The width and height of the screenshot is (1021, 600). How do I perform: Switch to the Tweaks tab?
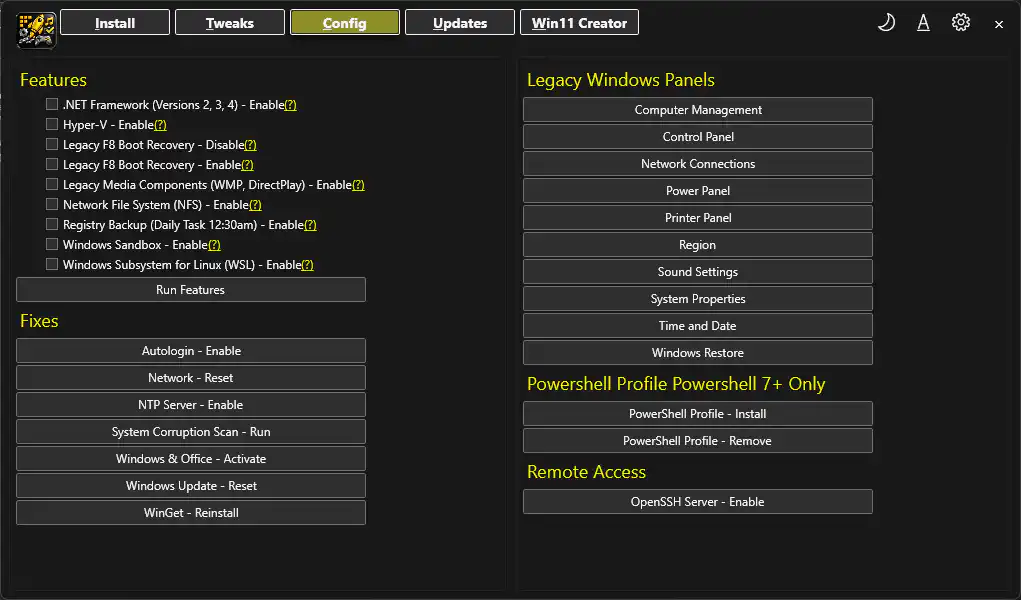[230, 23]
